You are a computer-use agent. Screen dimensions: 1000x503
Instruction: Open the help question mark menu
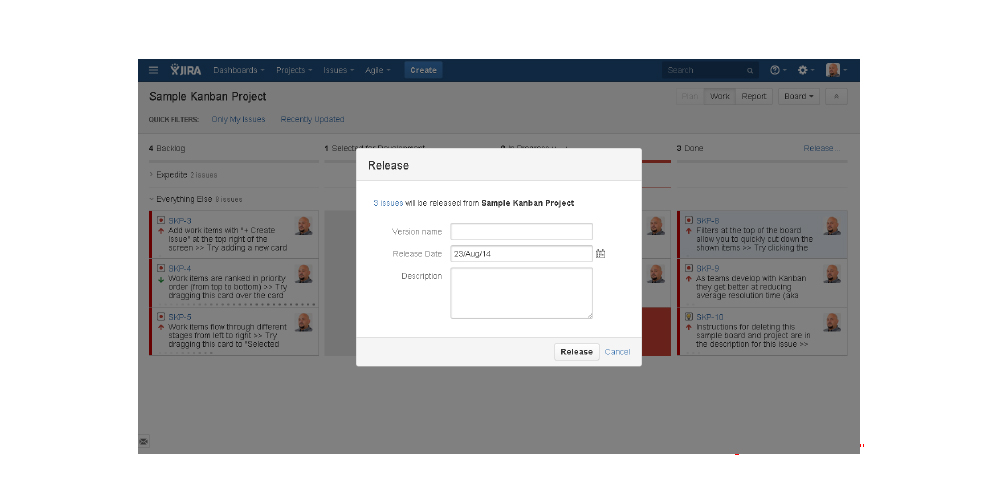pos(776,70)
